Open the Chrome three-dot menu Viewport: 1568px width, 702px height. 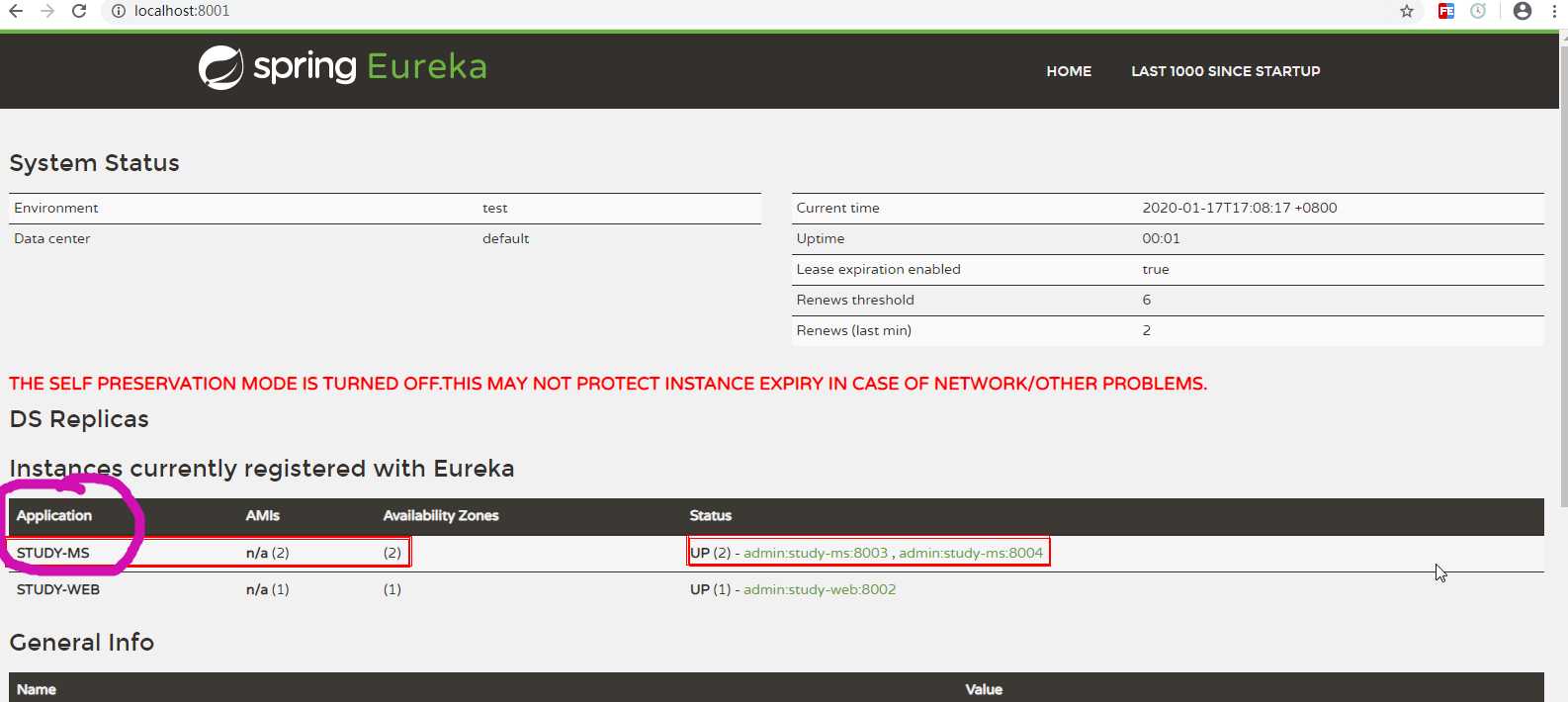pos(1554,11)
